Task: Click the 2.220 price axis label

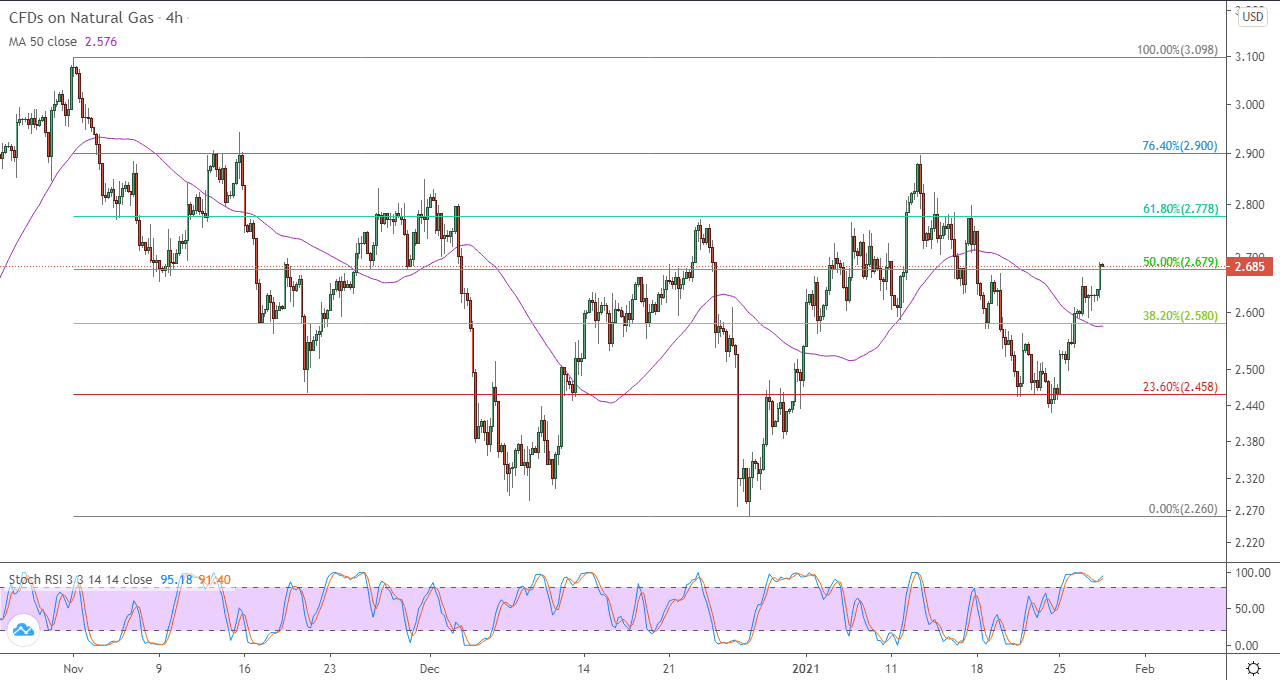Action: click(1250, 543)
